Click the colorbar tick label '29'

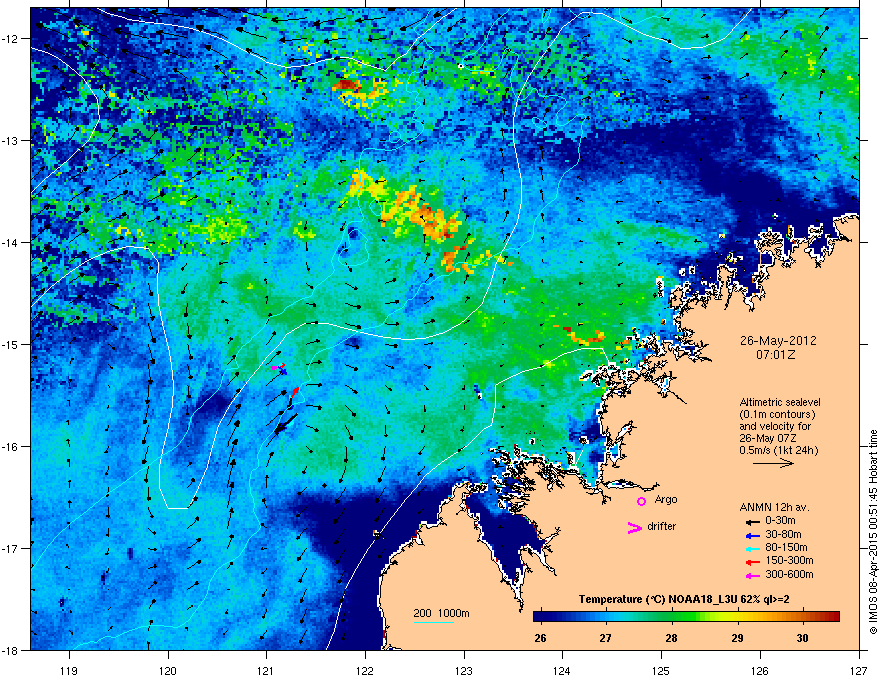click(737, 638)
